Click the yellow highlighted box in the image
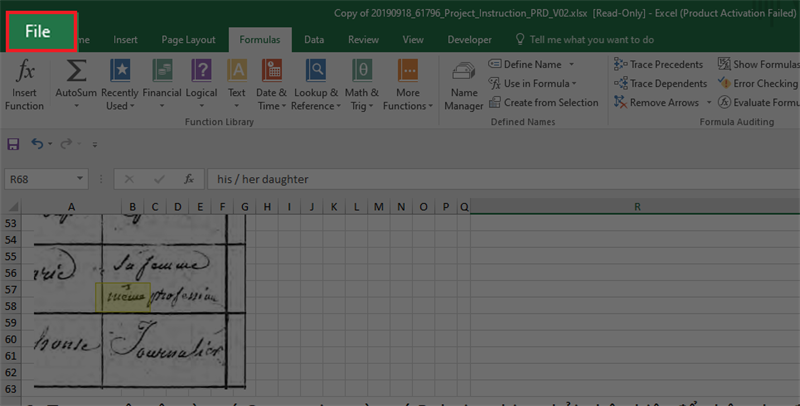This screenshot has height=406, width=800. click(123, 297)
